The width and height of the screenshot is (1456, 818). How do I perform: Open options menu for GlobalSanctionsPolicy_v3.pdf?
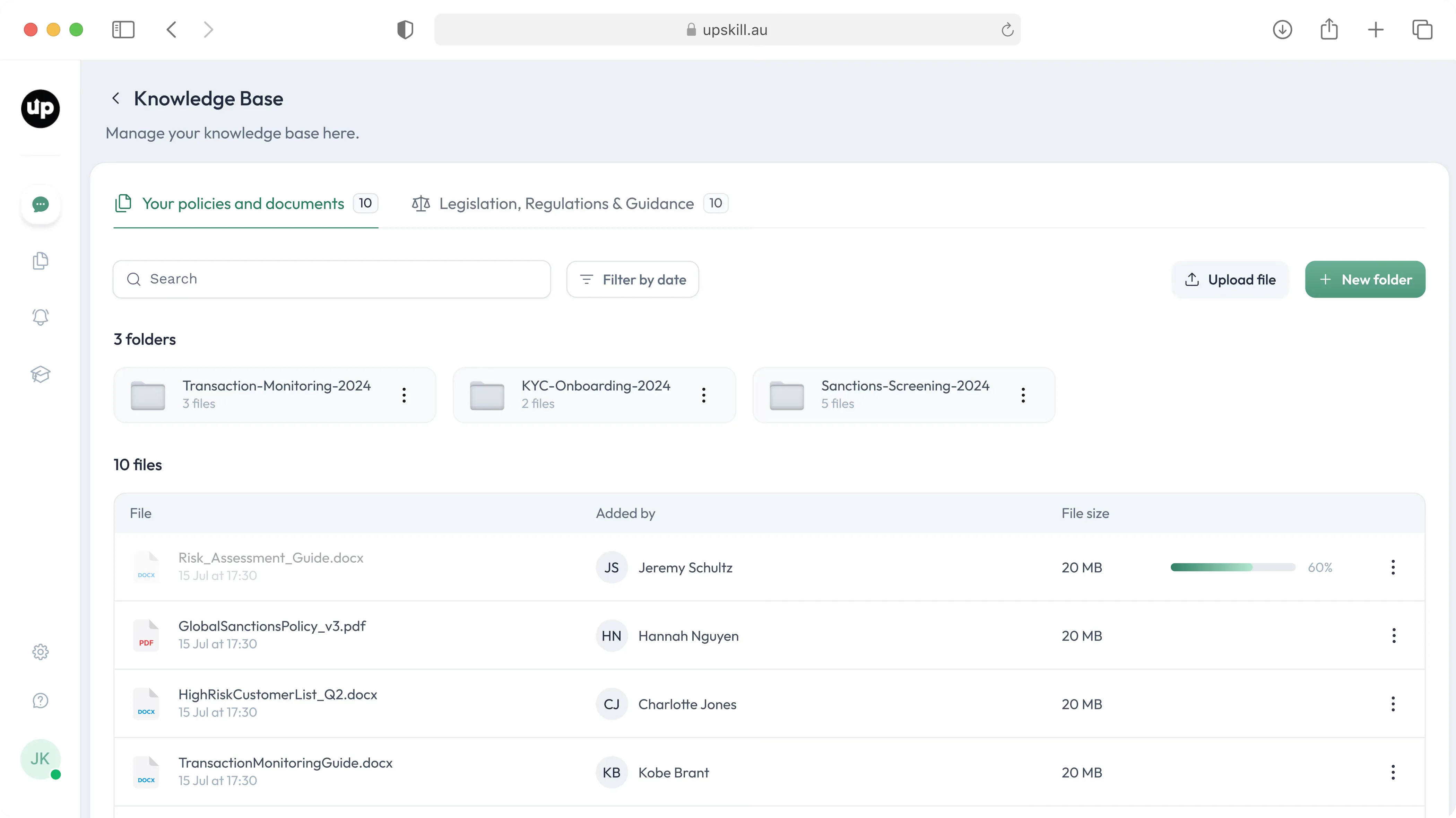(1393, 635)
